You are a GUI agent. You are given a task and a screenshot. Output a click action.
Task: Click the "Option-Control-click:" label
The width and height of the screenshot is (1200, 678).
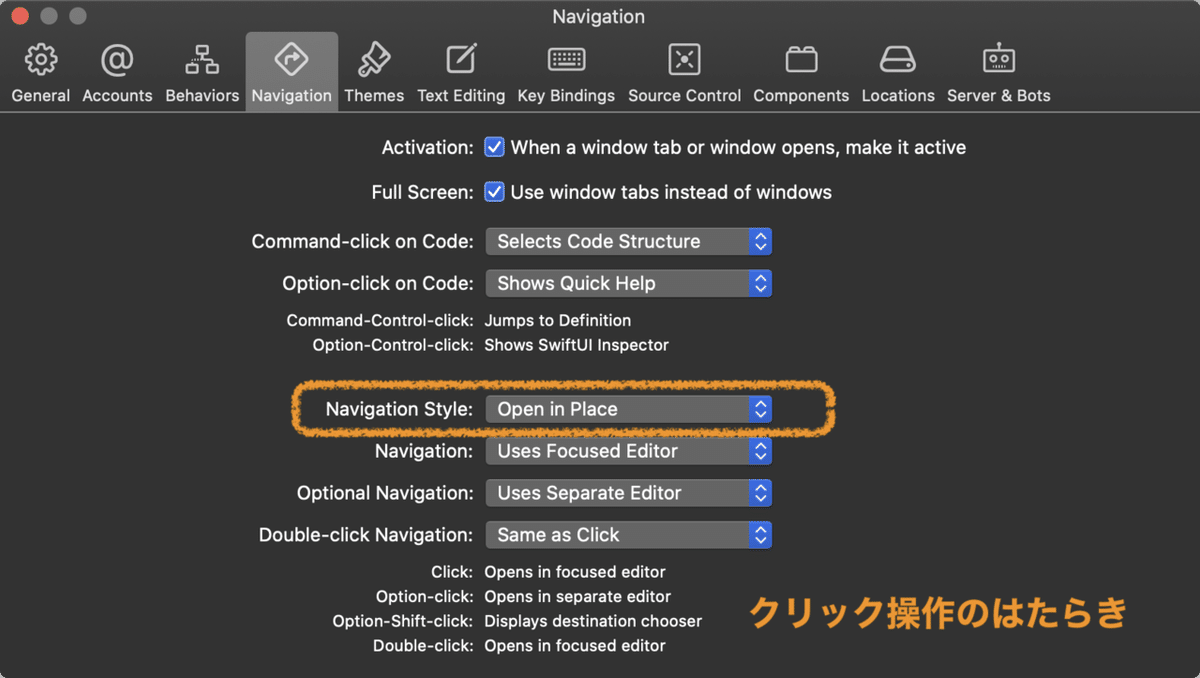pos(393,345)
